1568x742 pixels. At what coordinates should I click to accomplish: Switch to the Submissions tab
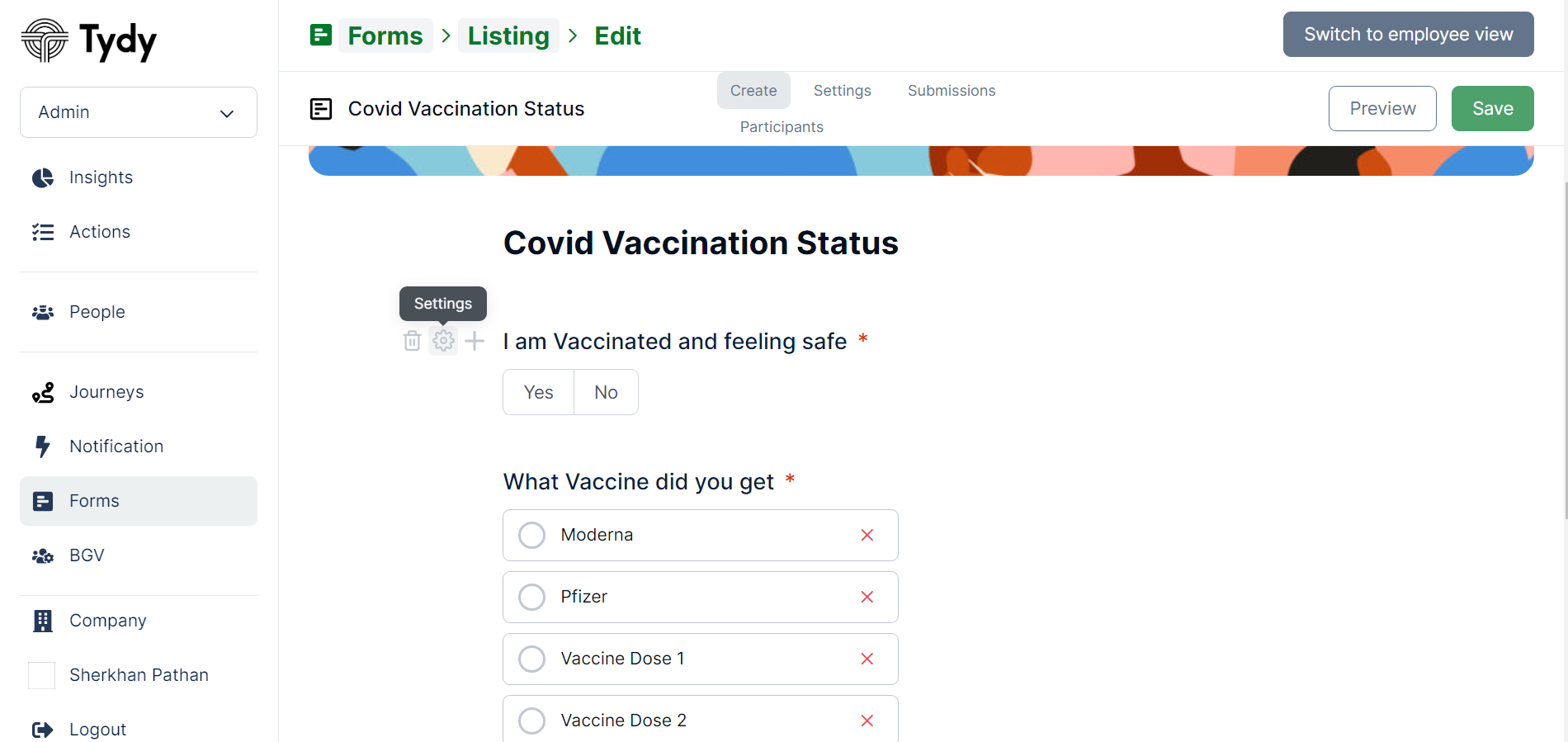[x=952, y=91]
